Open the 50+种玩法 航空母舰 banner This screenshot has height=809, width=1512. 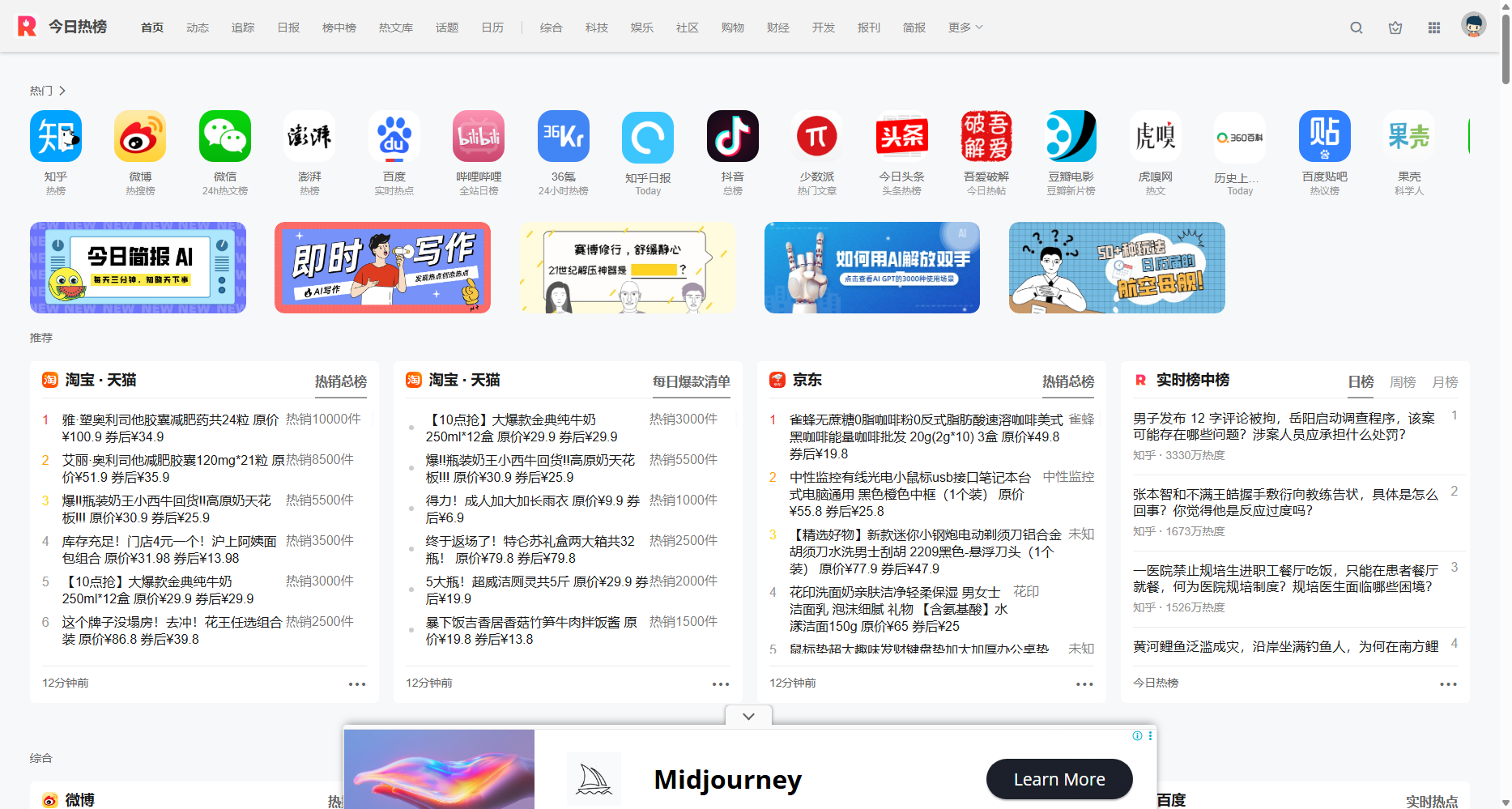click(x=1117, y=267)
